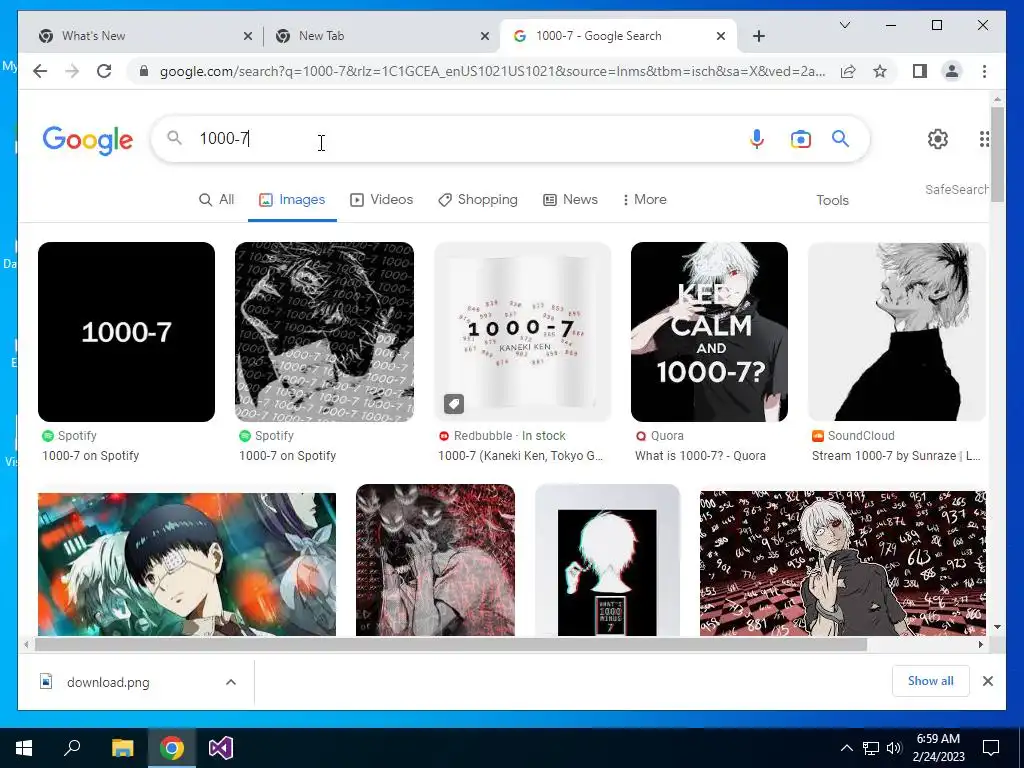Image resolution: width=1024 pixels, height=768 pixels.
Task: Click the forward navigation arrow
Action: tap(72, 71)
